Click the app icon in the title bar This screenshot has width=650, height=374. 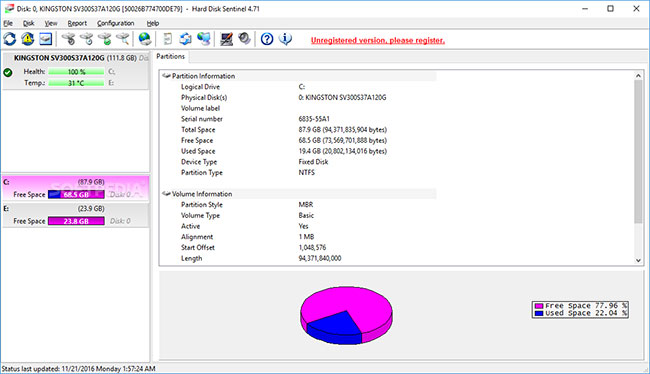9,8
